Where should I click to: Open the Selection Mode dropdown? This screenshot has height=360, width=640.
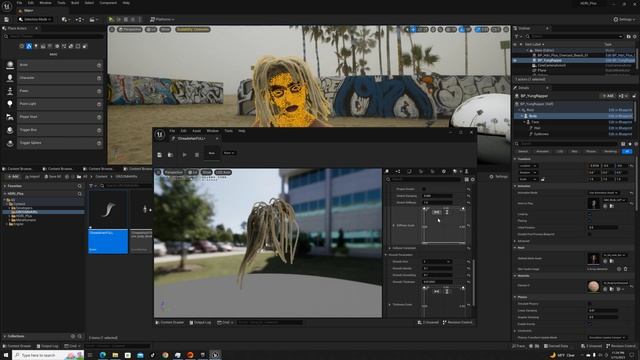point(35,19)
